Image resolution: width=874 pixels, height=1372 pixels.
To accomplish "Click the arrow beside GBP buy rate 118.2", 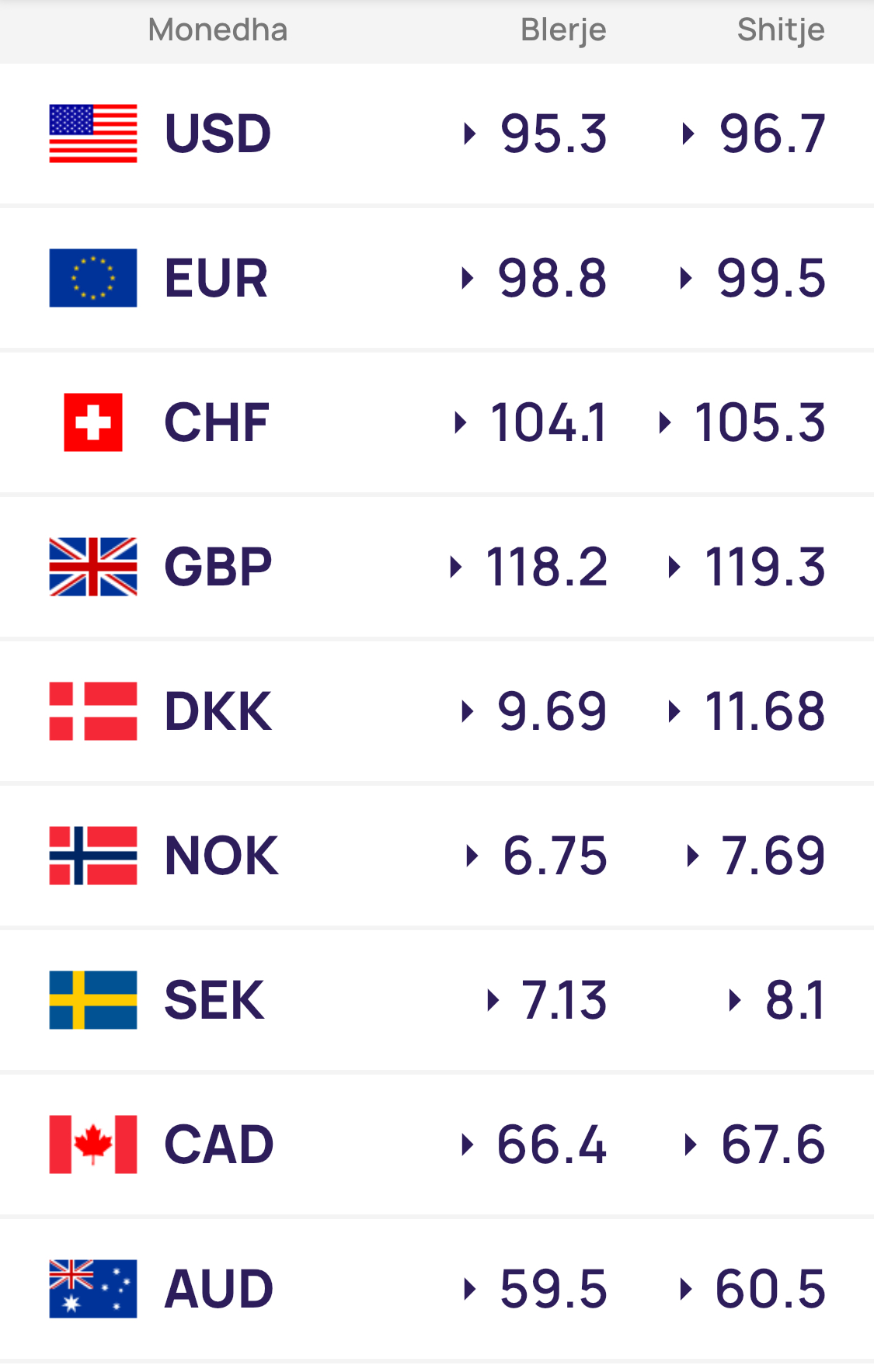I will click(x=456, y=568).
